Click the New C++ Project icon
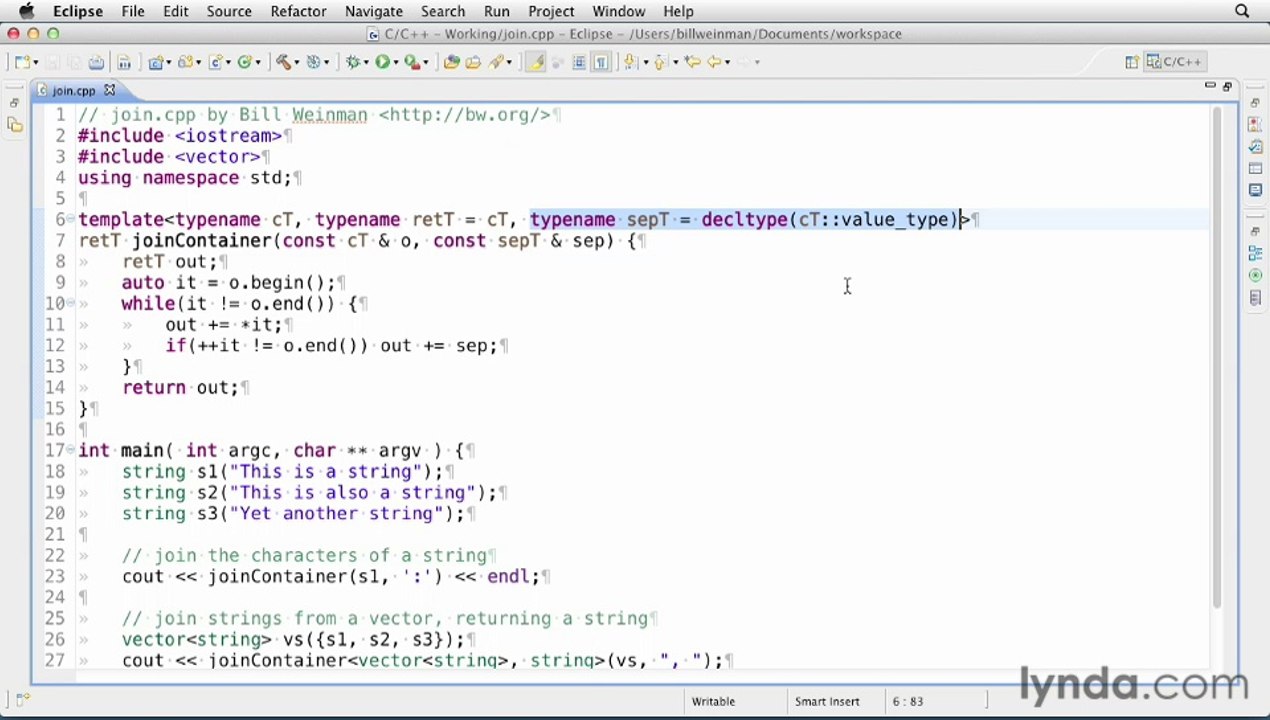 coord(154,62)
